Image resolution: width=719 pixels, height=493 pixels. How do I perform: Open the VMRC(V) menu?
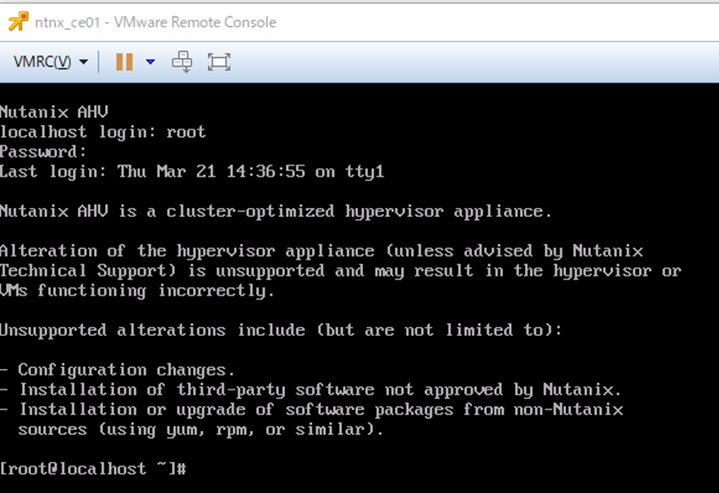click(x=50, y=61)
